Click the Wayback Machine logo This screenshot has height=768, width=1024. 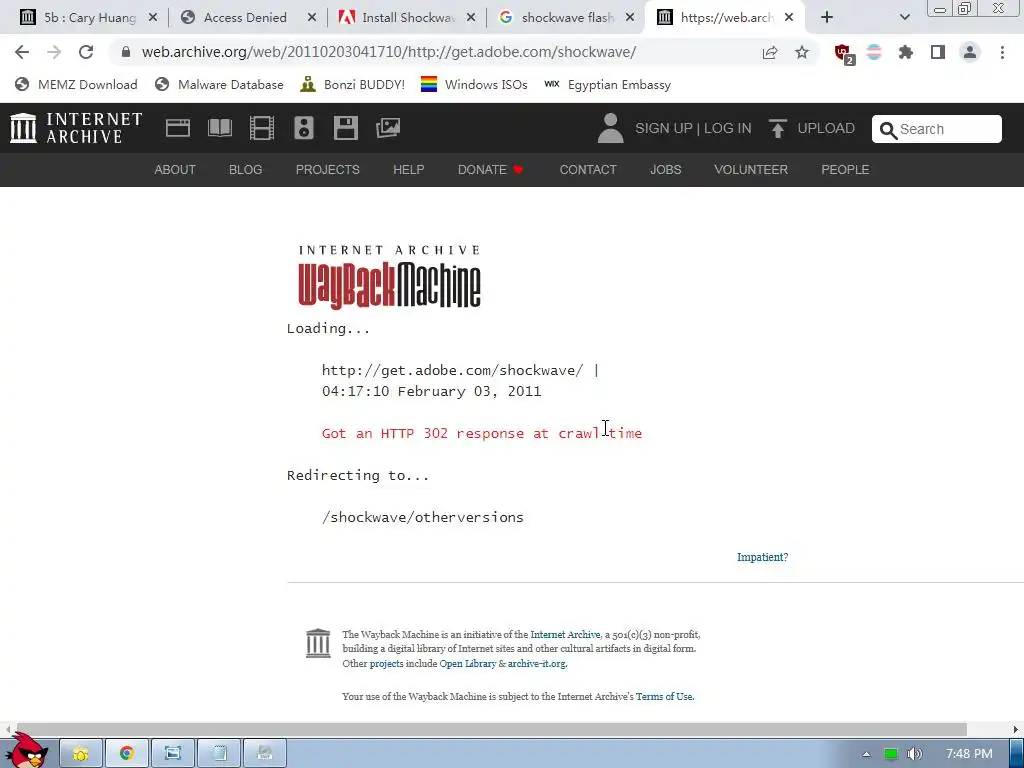tap(389, 276)
